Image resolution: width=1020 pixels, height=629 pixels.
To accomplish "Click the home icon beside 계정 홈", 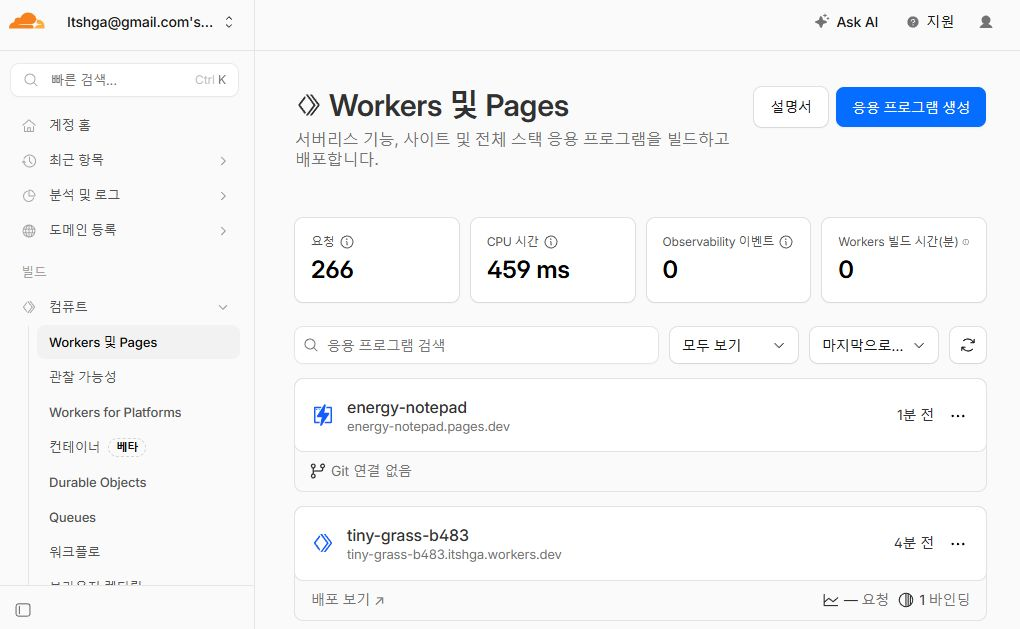I will tap(29, 126).
